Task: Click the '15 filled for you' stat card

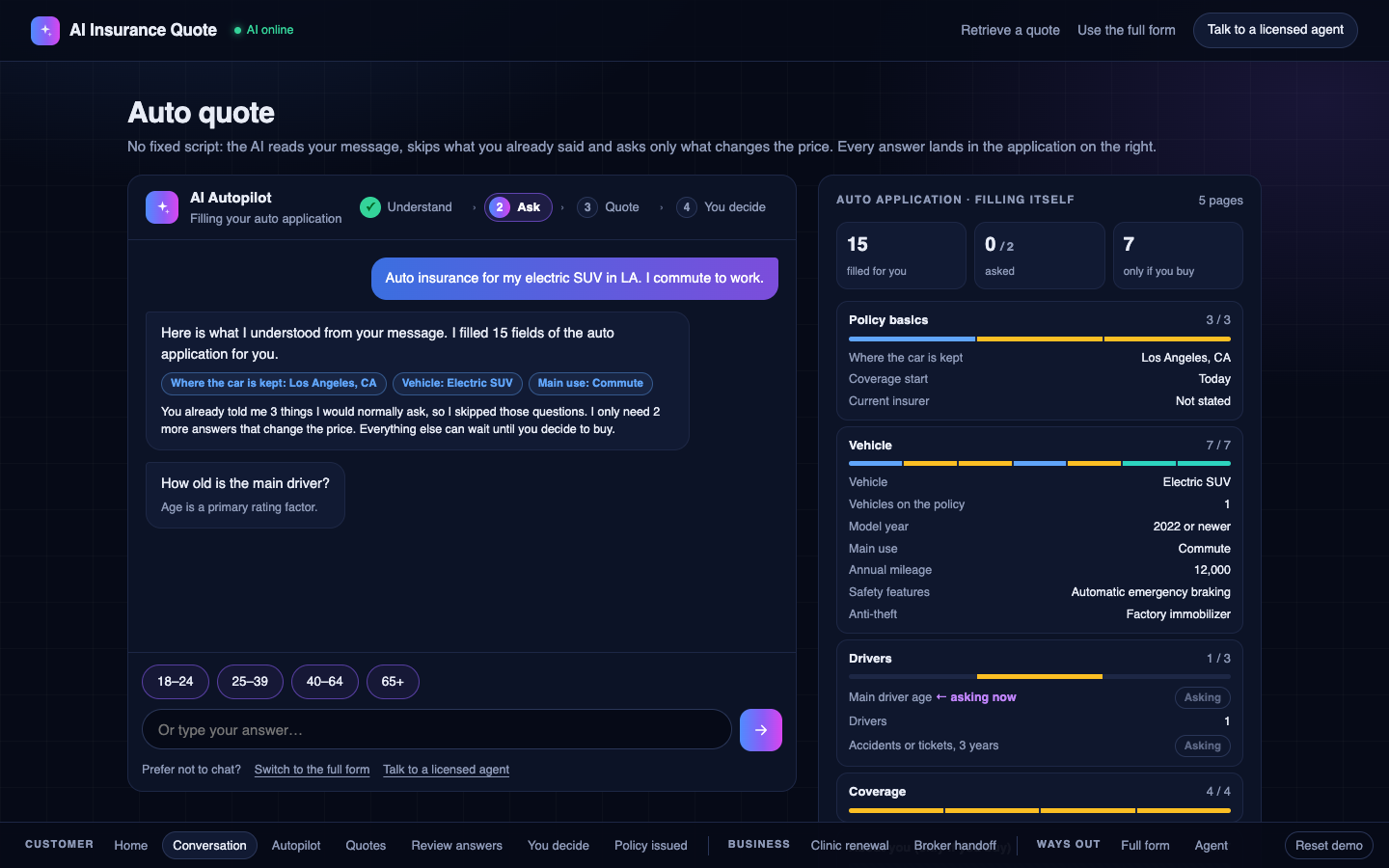Action: coord(901,256)
